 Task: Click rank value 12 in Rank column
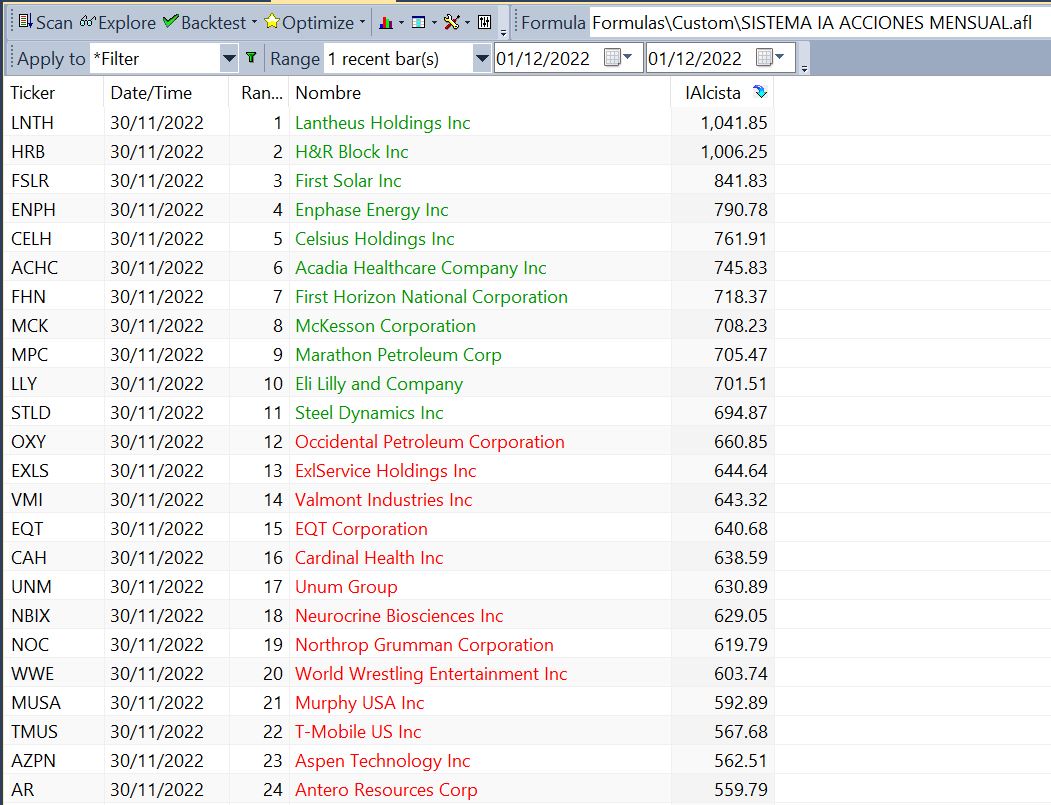[273, 442]
